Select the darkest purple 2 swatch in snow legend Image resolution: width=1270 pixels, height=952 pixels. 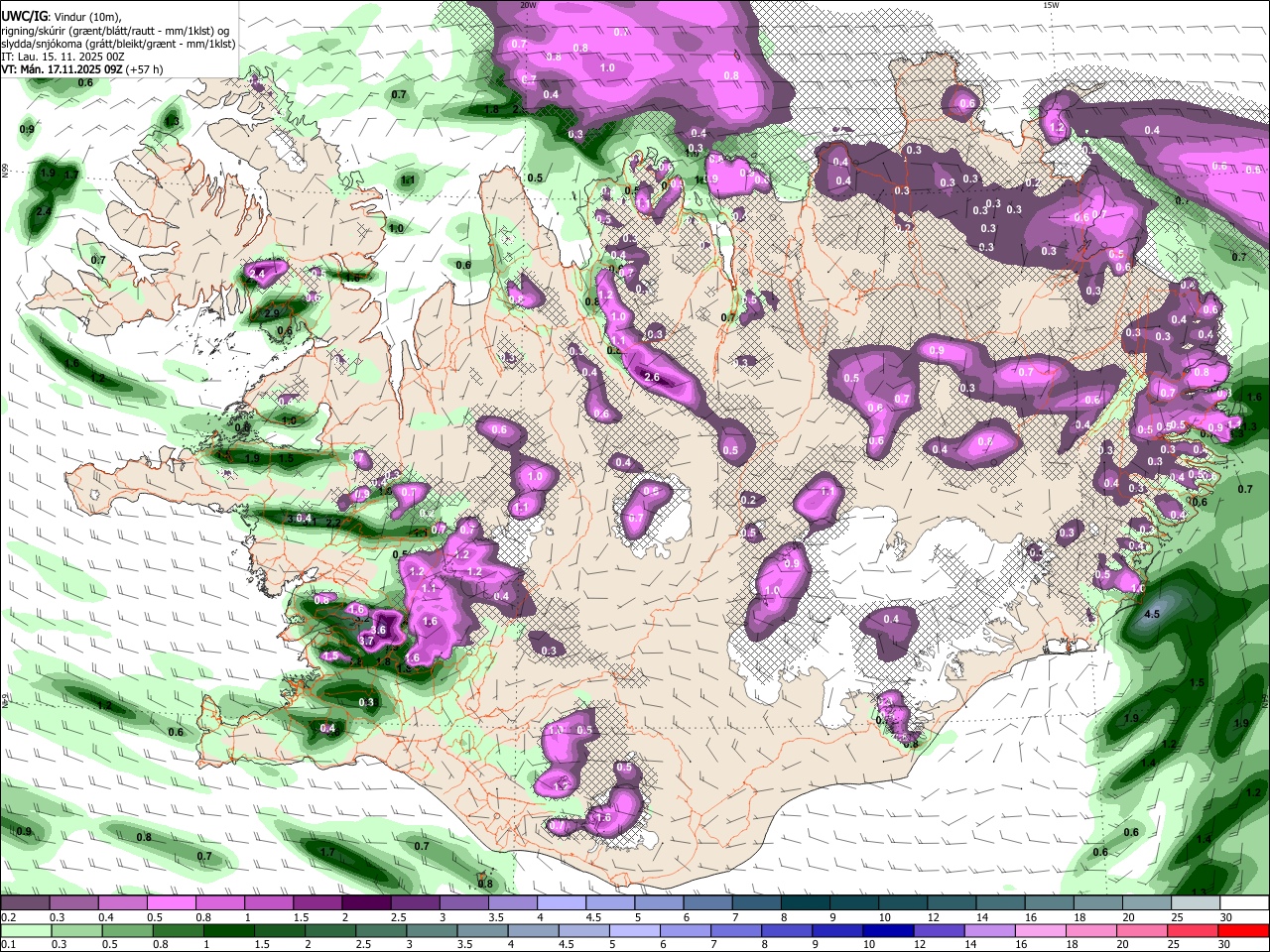point(365,903)
